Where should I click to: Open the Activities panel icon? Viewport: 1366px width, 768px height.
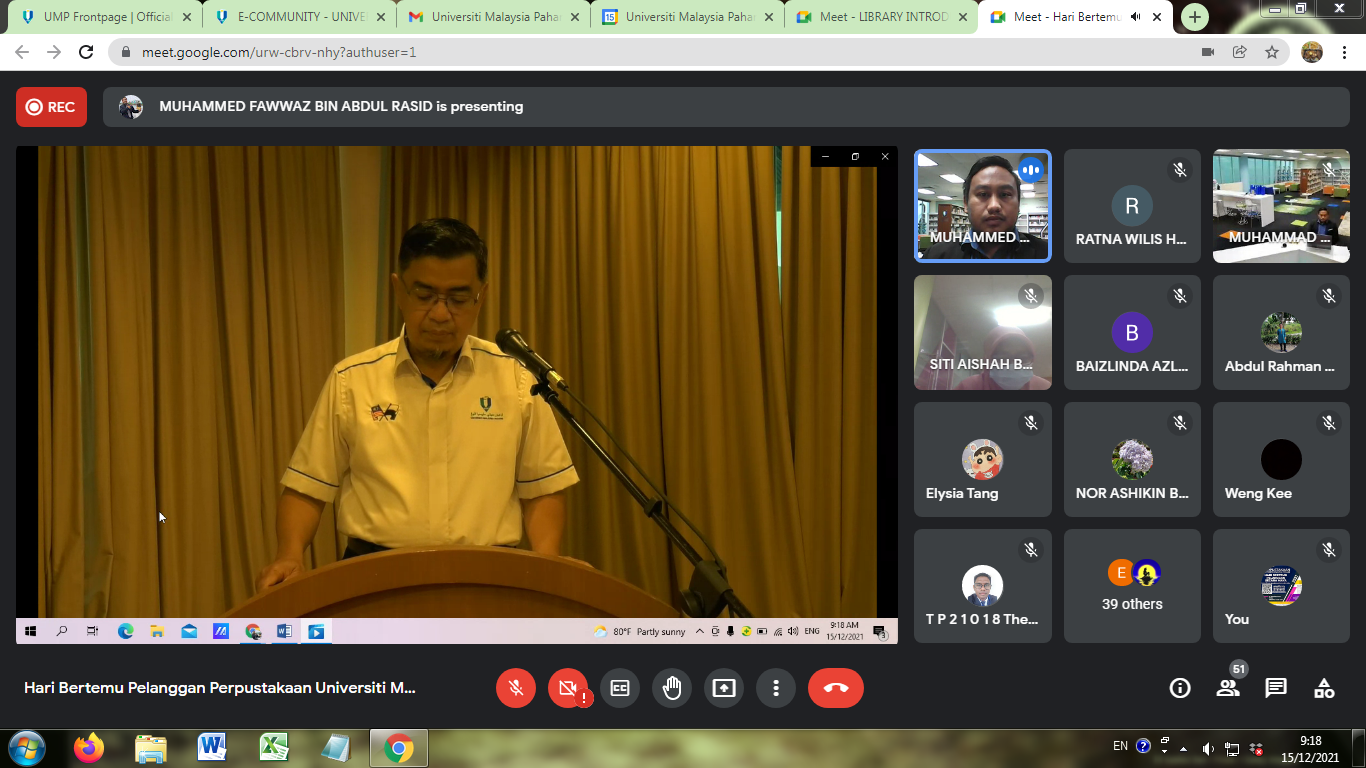tap(1324, 688)
